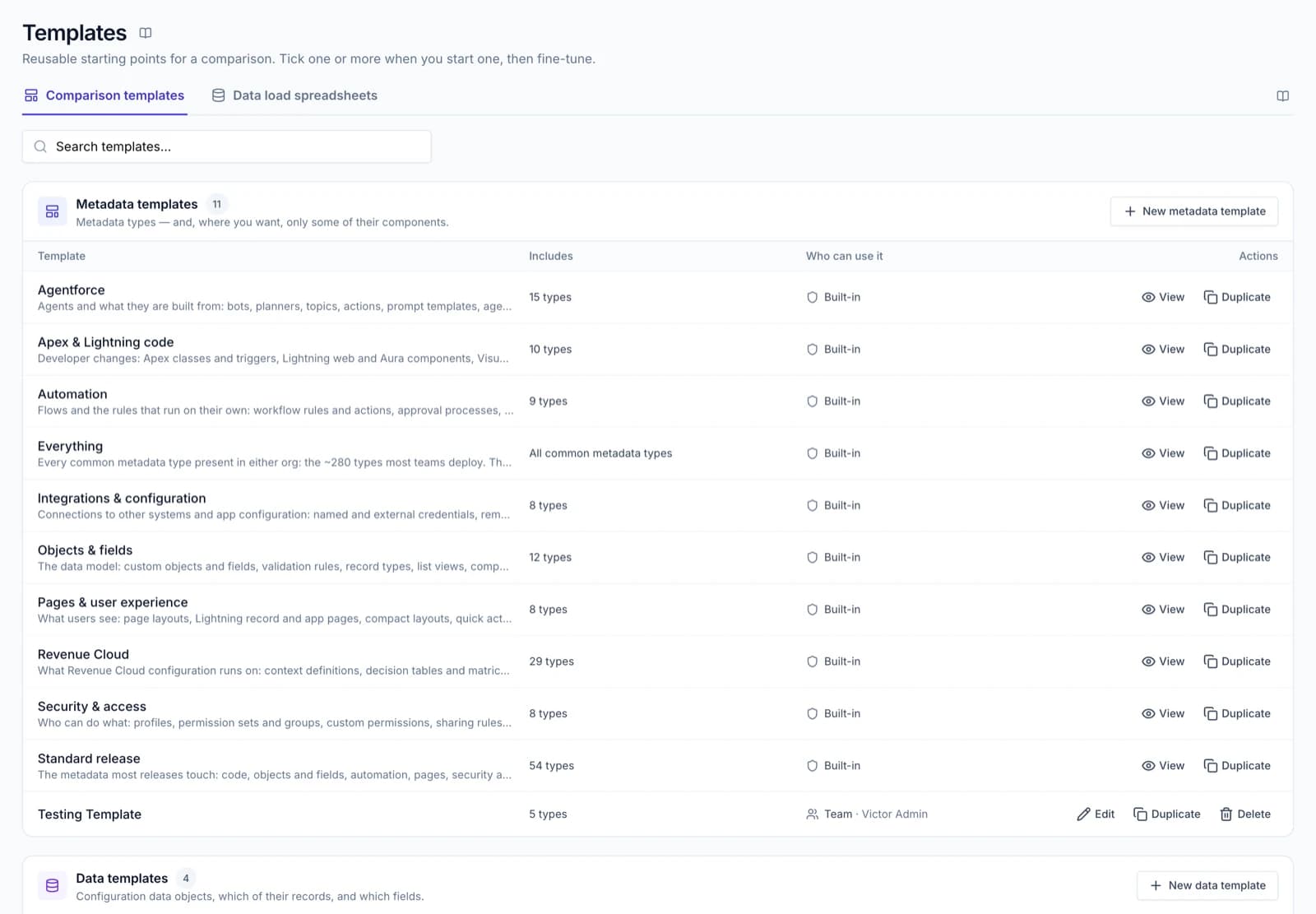Viewport: 1316px width, 914px height.
Task: Edit the Testing Template
Action: (x=1096, y=814)
